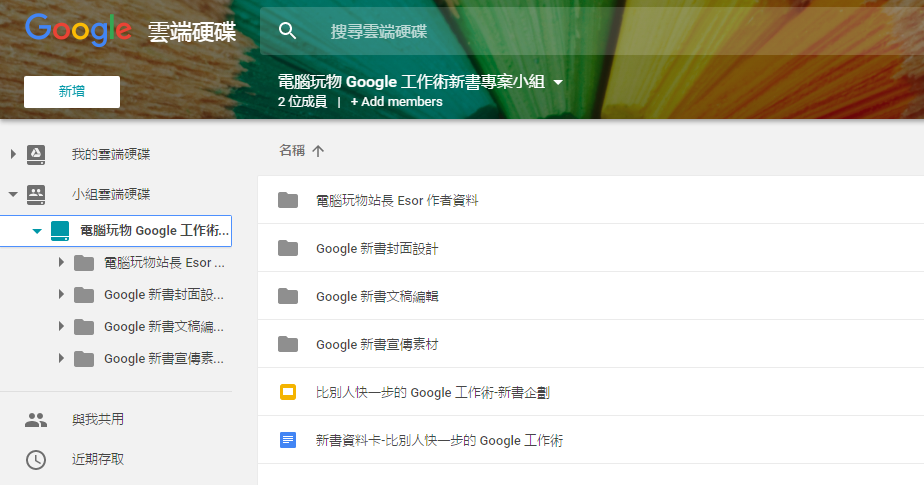This screenshot has width=924, height=485.
Task: Click the 新增 button
Action: (72, 91)
